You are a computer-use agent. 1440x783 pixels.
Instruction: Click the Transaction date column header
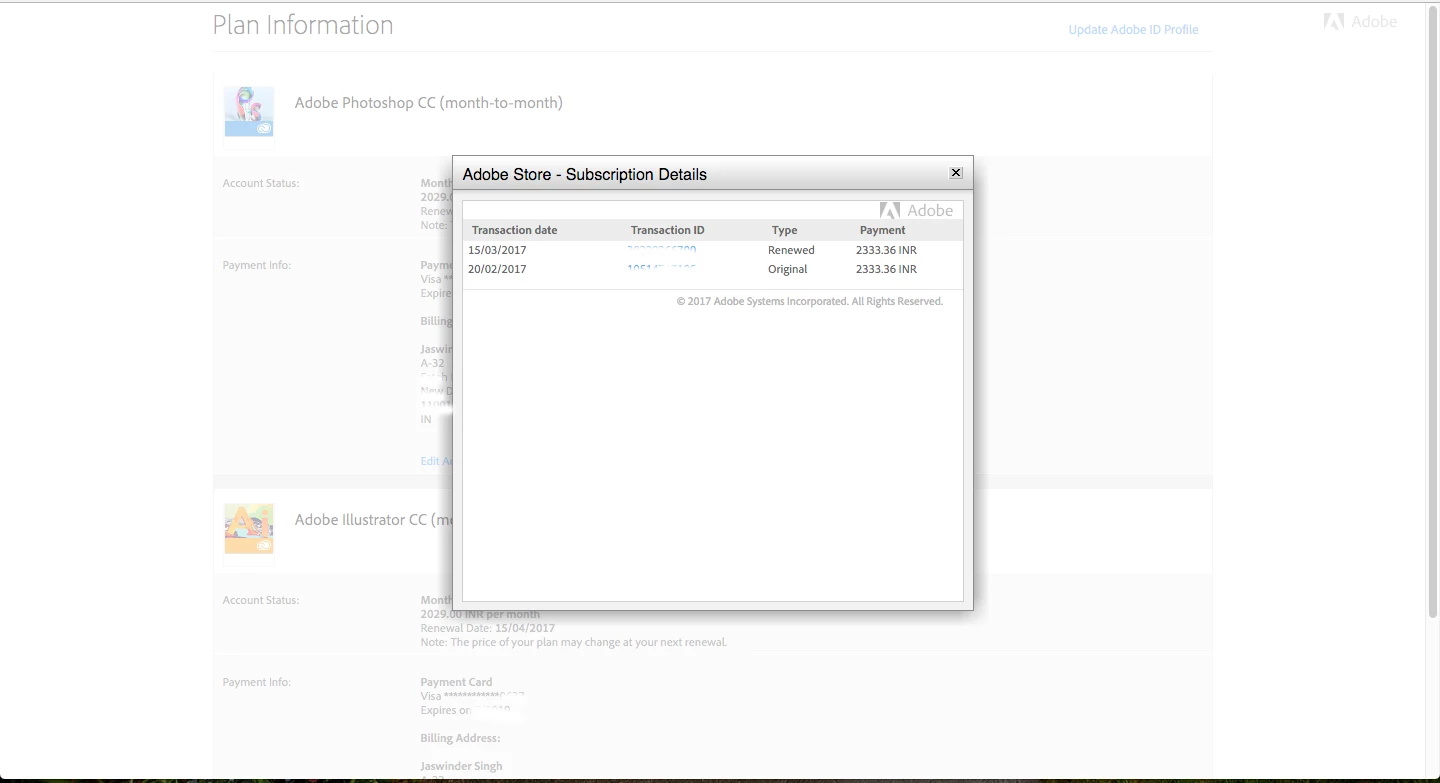pyautogui.click(x=514, y=230)
